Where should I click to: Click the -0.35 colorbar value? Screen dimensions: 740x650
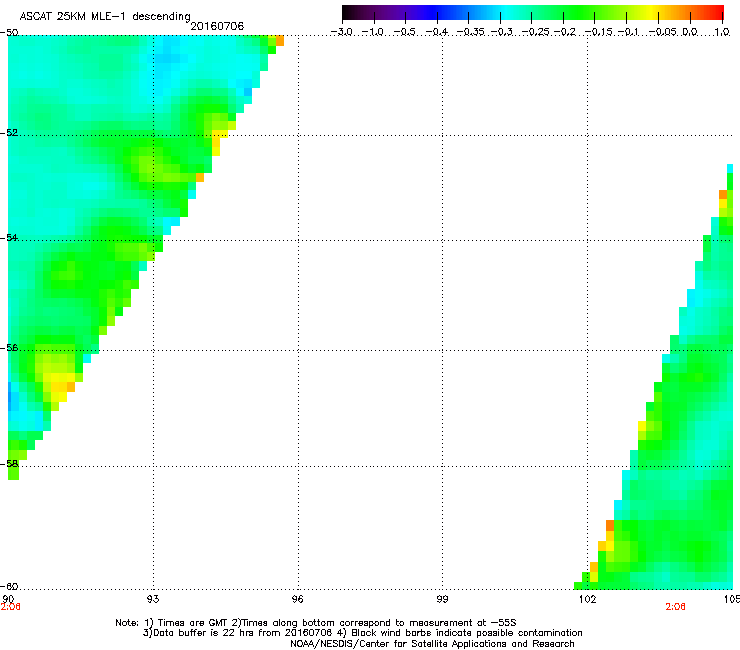point(471,32)
